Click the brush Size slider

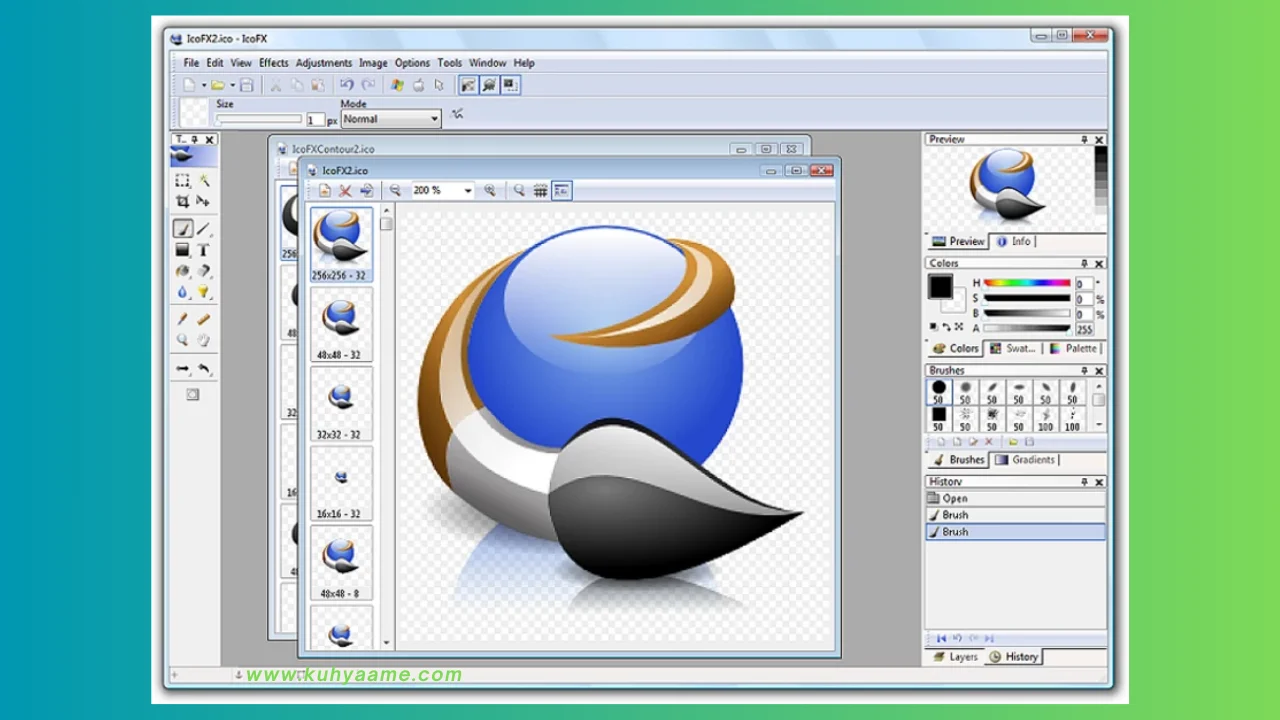click(259, 119)
